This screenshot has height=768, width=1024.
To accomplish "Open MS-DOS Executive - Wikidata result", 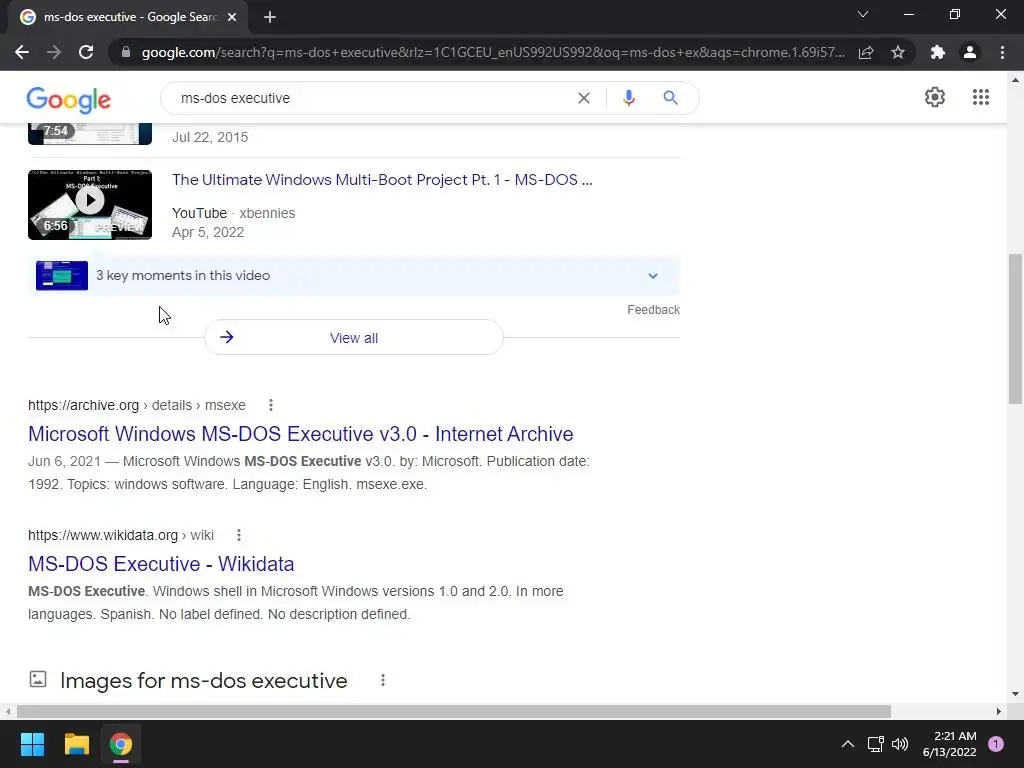I will (161, 564).
